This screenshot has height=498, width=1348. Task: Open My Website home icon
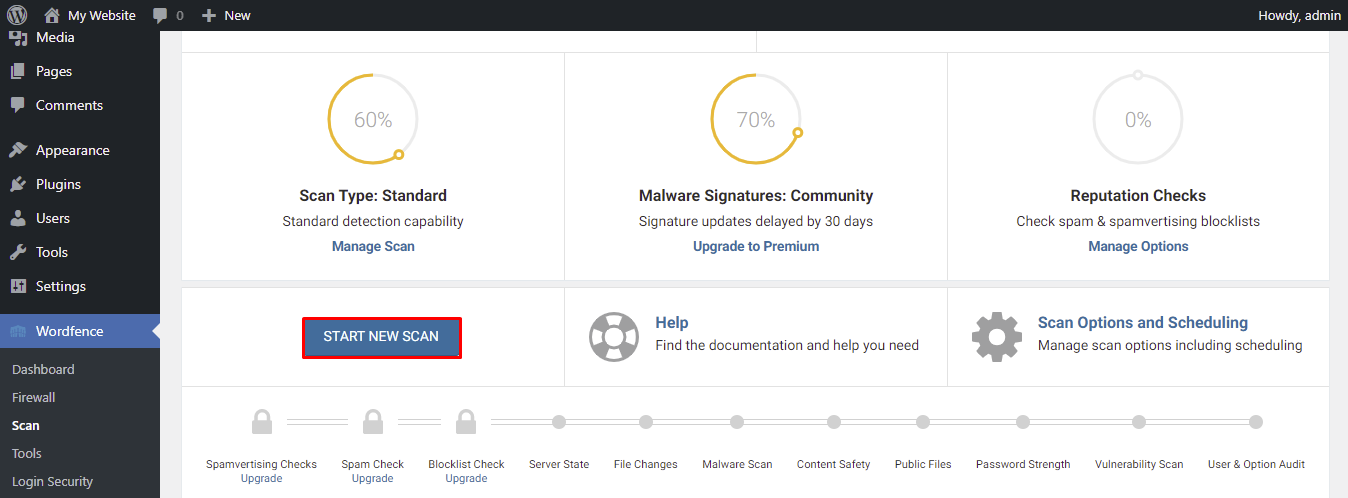tap(51, 15)
